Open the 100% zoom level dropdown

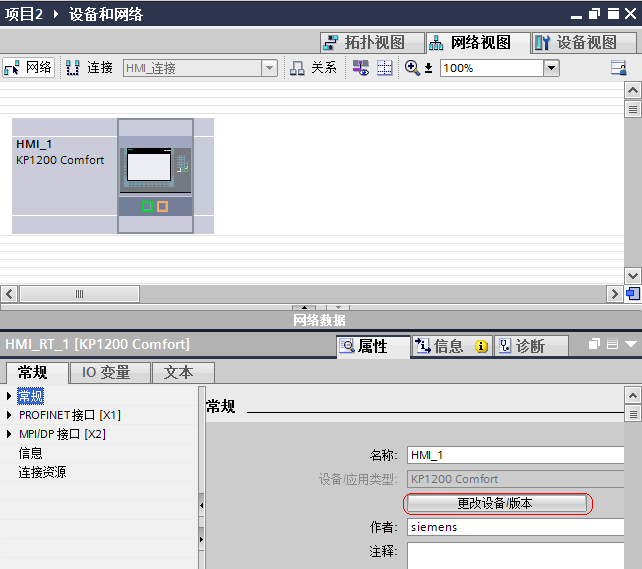(x=551, y=68)
